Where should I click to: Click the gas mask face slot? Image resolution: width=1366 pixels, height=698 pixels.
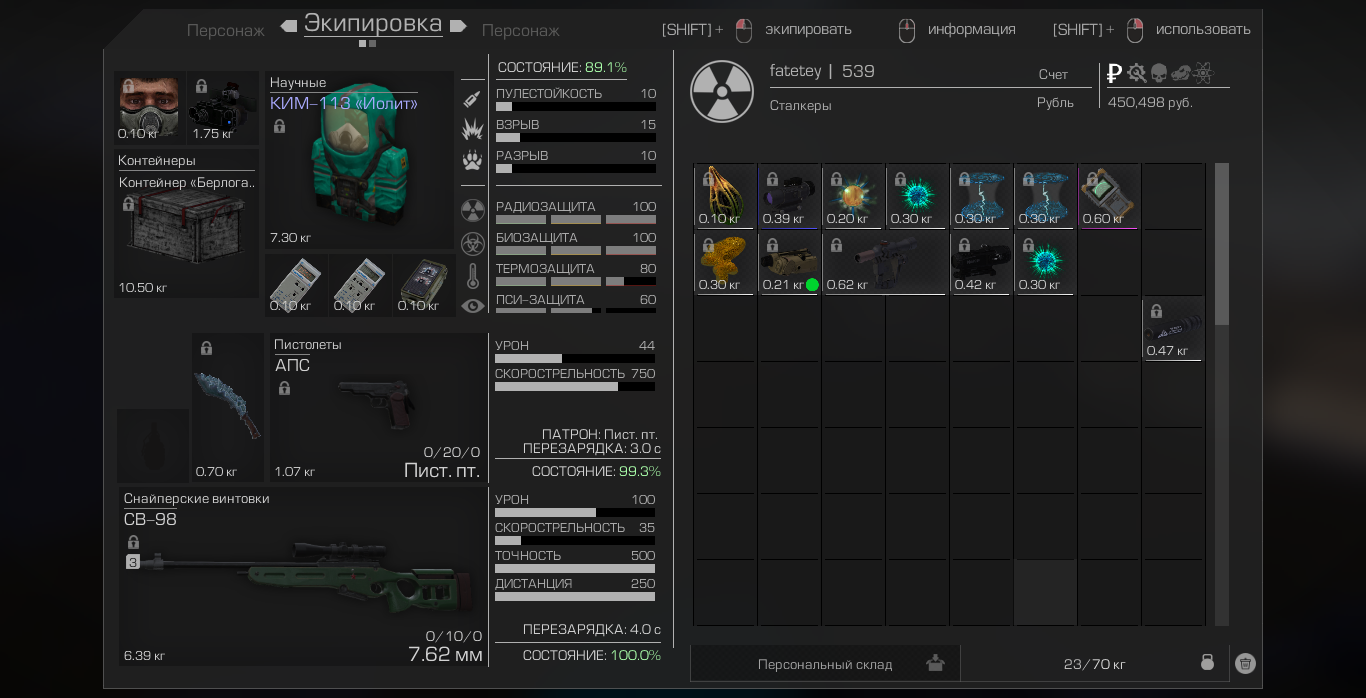149,108
